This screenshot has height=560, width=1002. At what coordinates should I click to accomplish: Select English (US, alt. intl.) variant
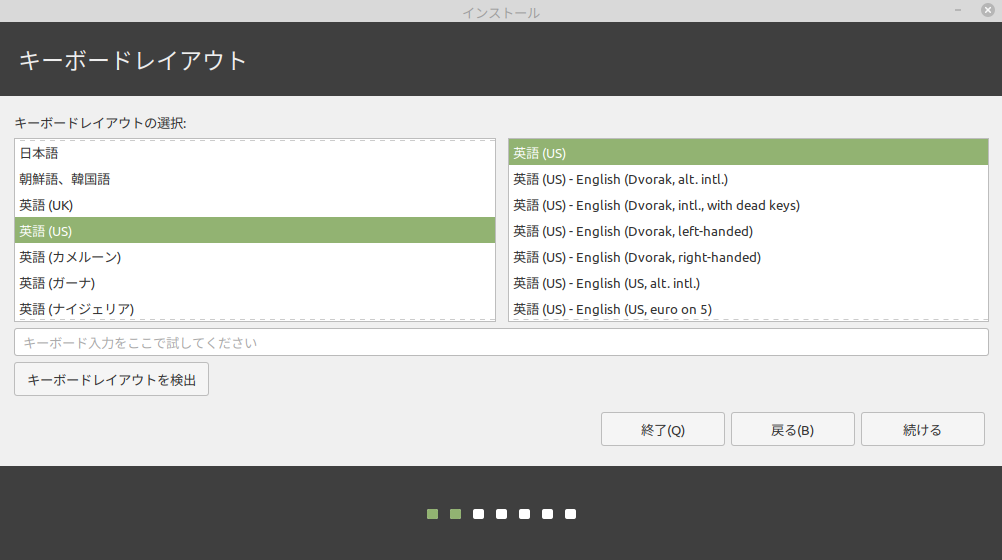coord(748,283)
